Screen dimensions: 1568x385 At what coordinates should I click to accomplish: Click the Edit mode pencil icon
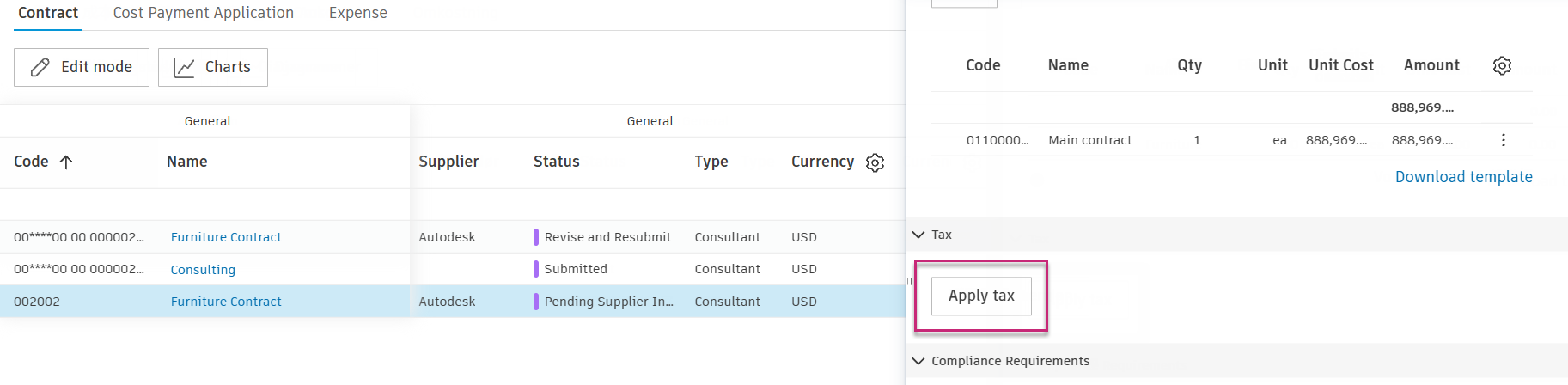pos(40,67)
